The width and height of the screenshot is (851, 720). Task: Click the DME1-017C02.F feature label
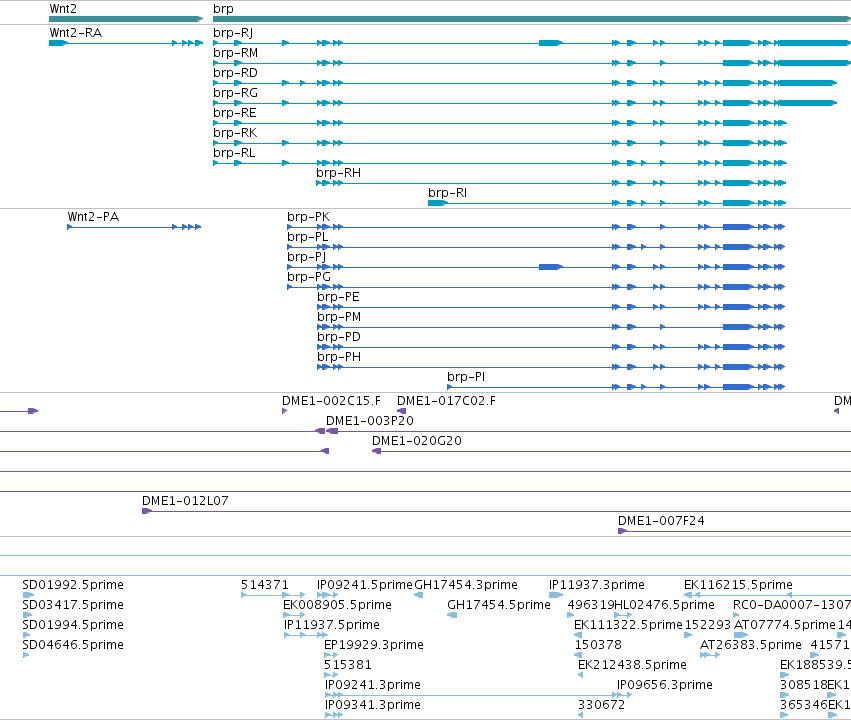click(446, 401)
